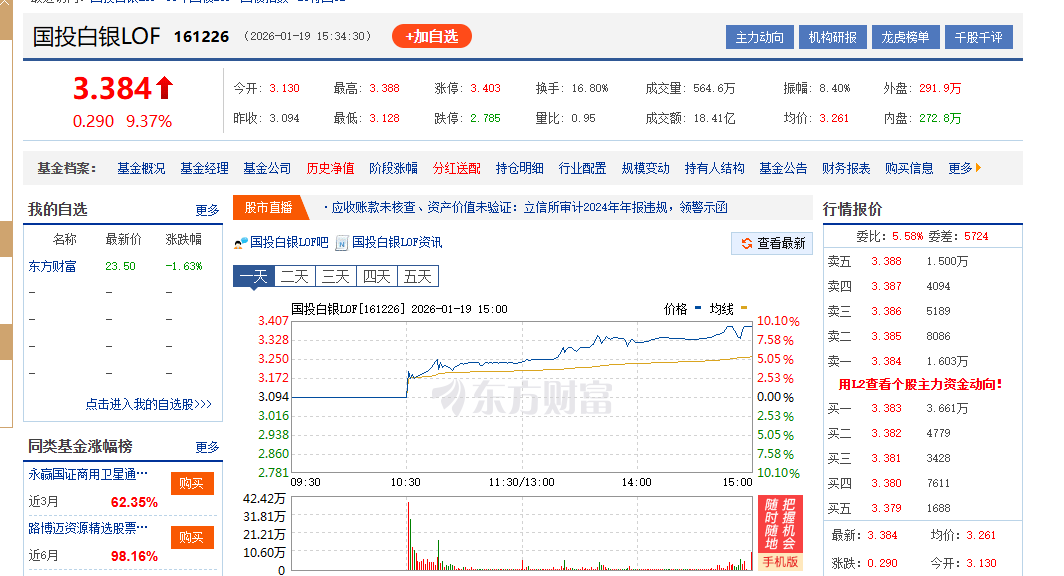Click 买四 volume 7611
Image resolution: width=1064 pixels, height=576 pixels.
[938, 483]
